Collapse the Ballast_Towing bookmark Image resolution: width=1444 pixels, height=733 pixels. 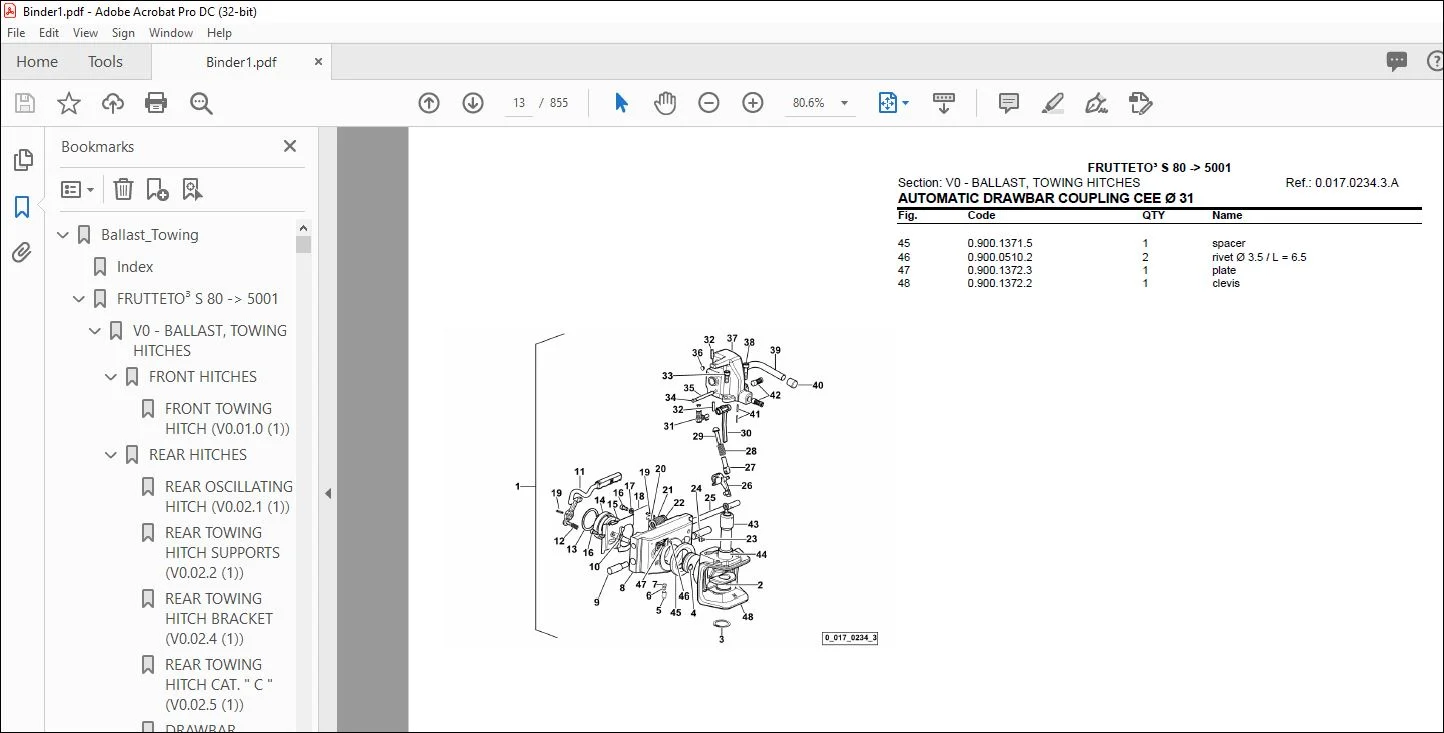[x=64, y=235]
